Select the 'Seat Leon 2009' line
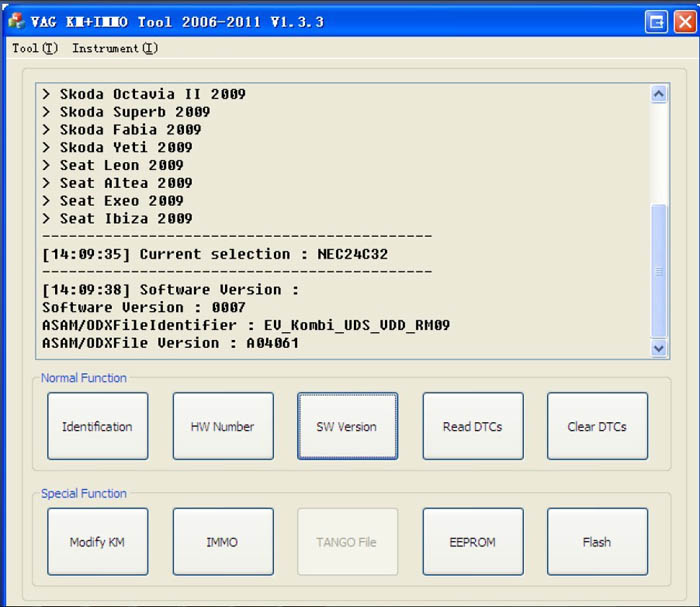700x607 pixels. (x=113, y=166)
